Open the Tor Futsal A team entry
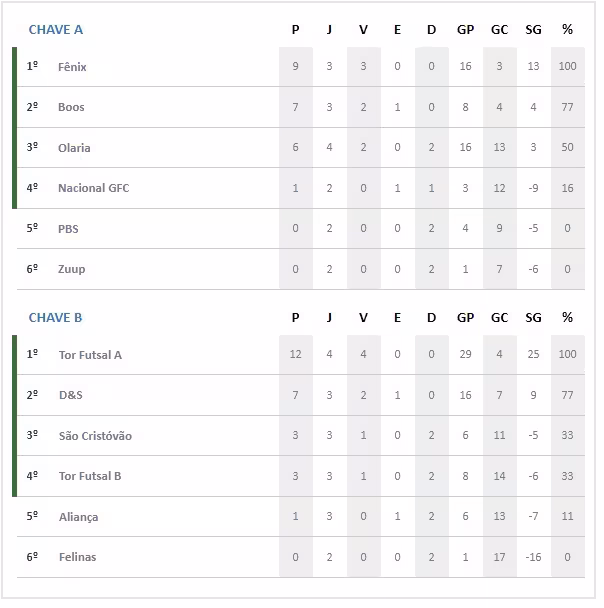Viewport: 604px width, 608px height. point(91,355)
